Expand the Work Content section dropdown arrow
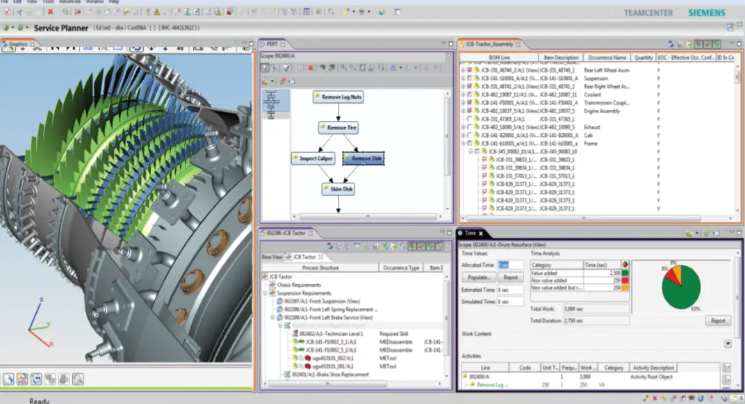Screen dimensions: 745x404 point(727,343)
